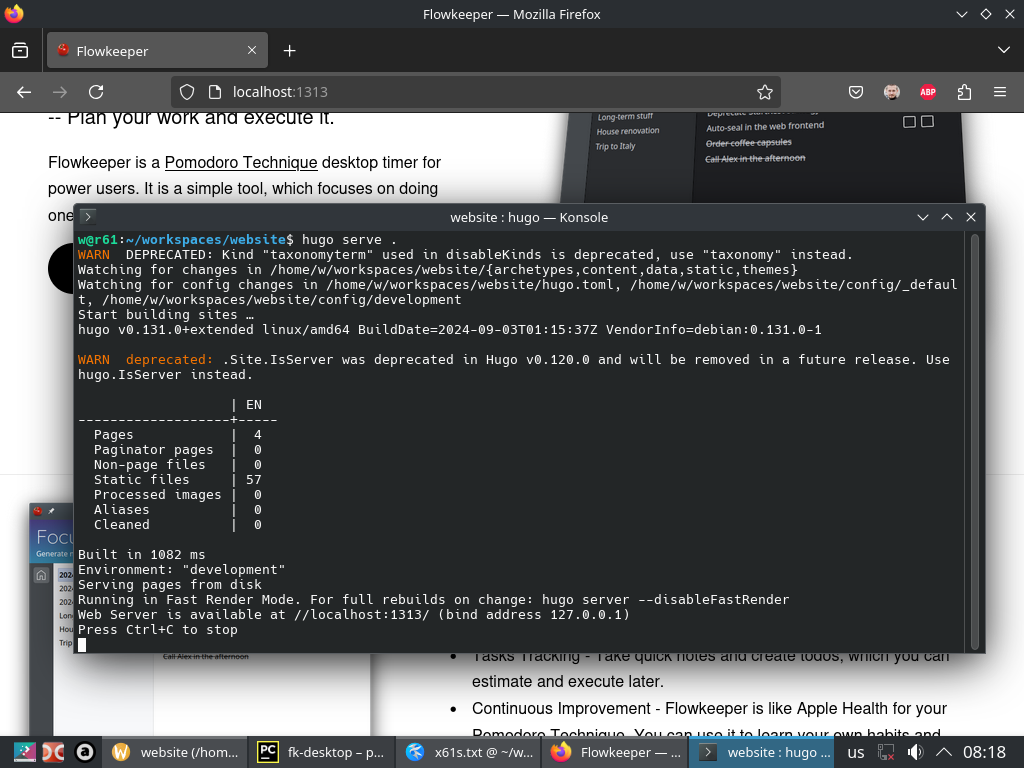Open the Konsole window menu icon
This screenshot has width=1024, height=768.
88,217
